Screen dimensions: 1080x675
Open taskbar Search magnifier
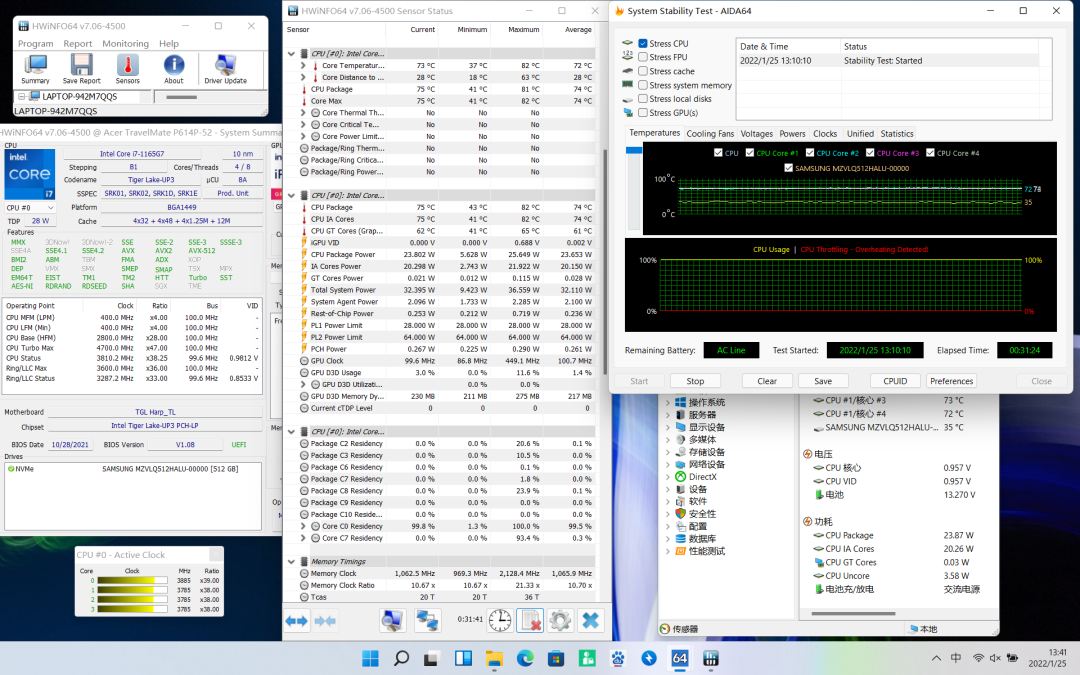(402, 658)
